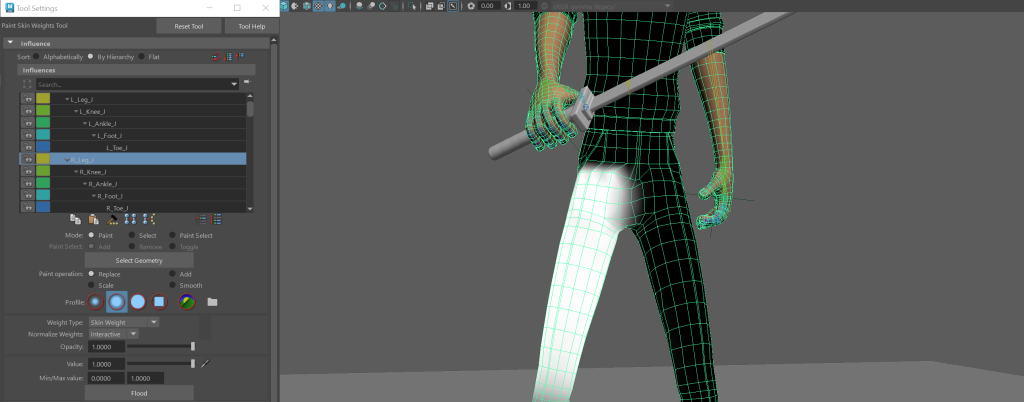Select R_Knee_J in influences list
This screenshot has width=1024, height=402.
pyautogui.click(x=93, y=172)
